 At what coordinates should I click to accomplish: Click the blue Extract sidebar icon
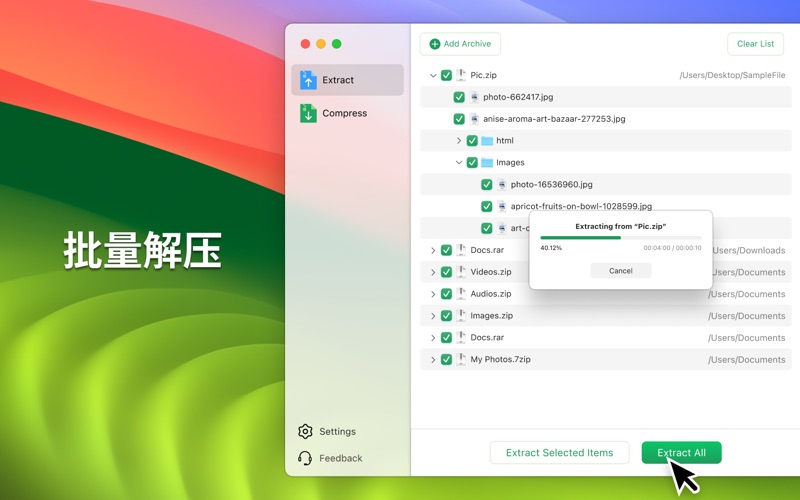(x=308, y=80)
